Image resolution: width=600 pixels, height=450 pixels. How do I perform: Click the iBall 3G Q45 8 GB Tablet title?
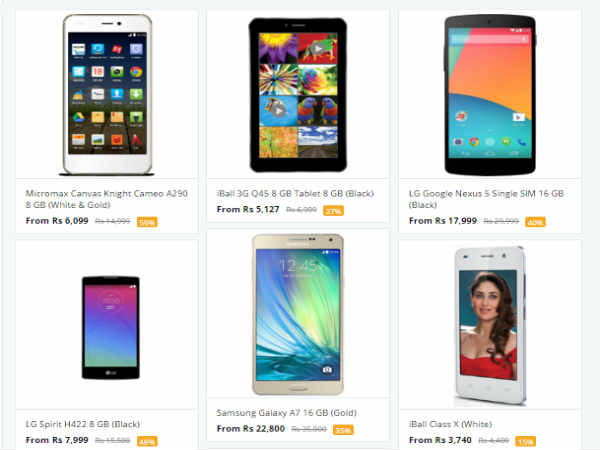(x=295, y=194)
